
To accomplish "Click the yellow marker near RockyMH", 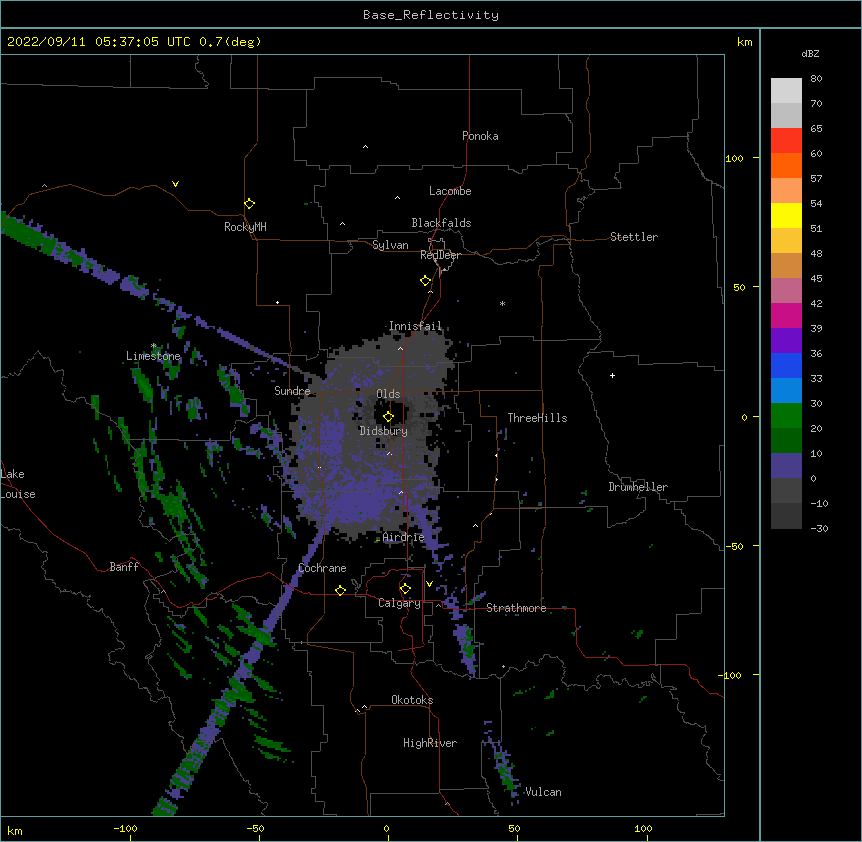I will click(249, 203).
